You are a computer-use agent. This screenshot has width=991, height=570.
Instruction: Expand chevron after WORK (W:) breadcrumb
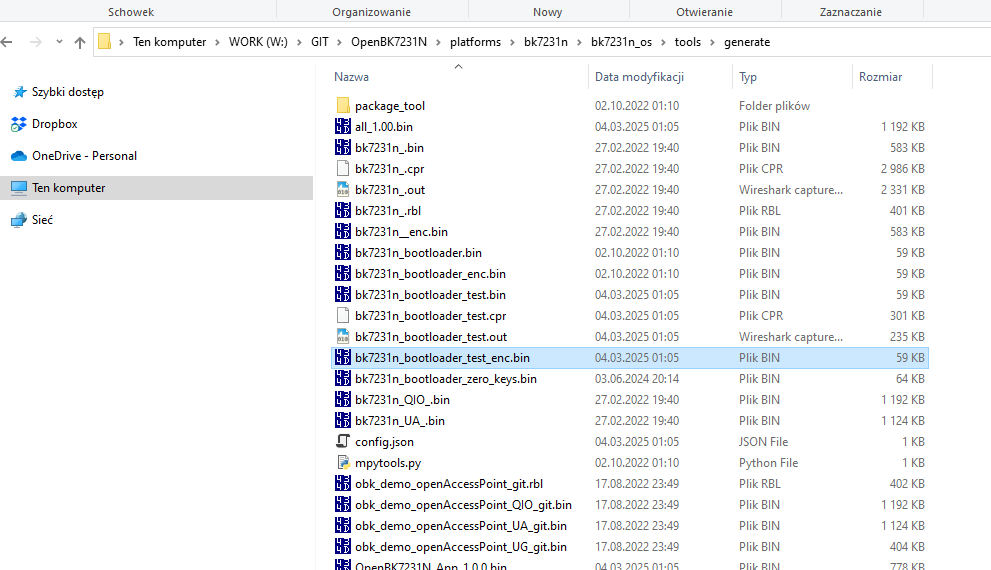300,42
